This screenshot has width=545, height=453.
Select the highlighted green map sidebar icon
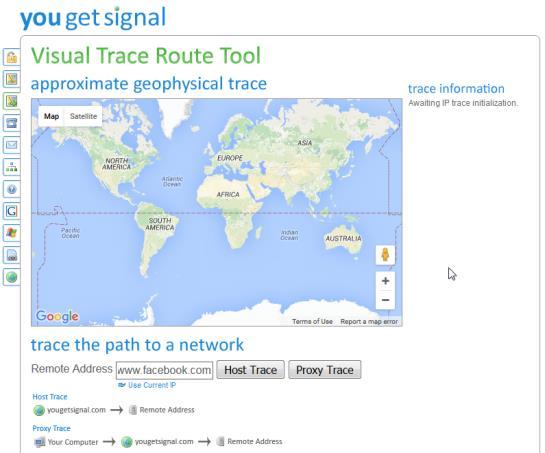(11, 101)
